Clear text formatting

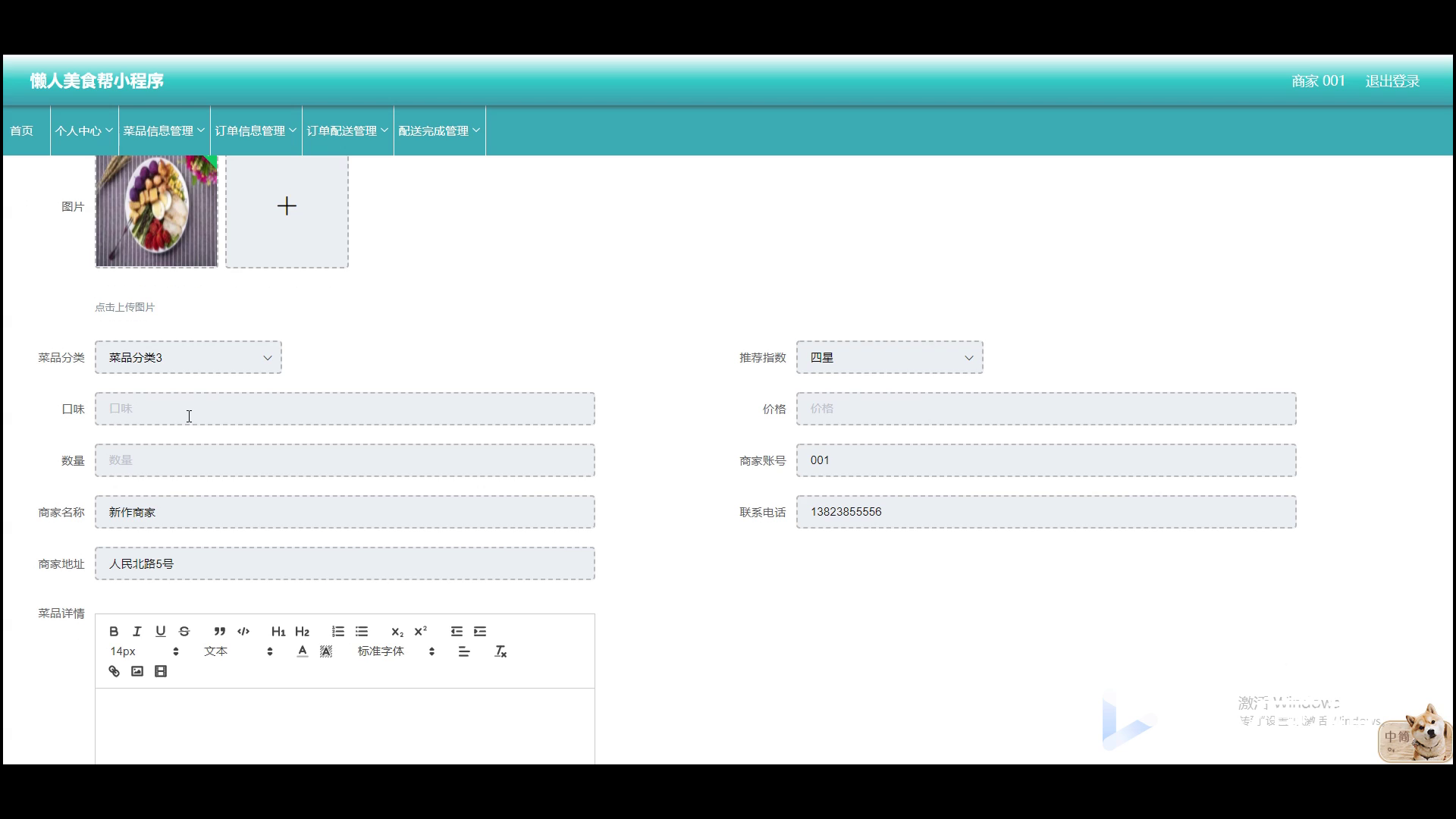(500, 651)
